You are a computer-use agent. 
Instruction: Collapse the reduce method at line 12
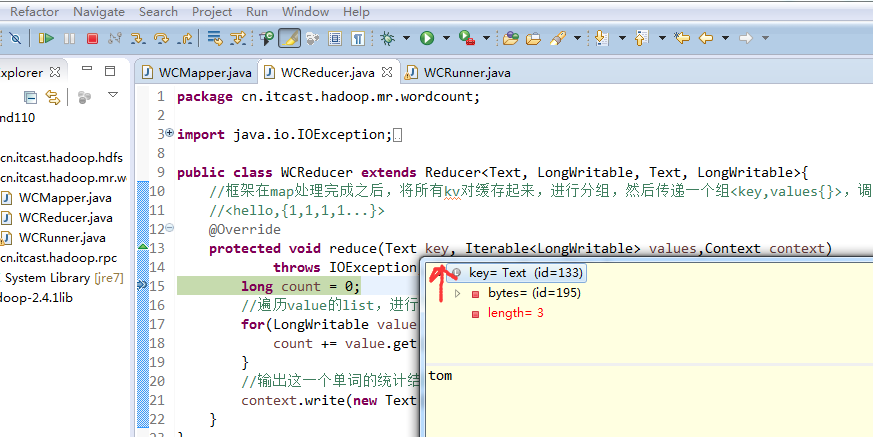(x=170, y=227)
